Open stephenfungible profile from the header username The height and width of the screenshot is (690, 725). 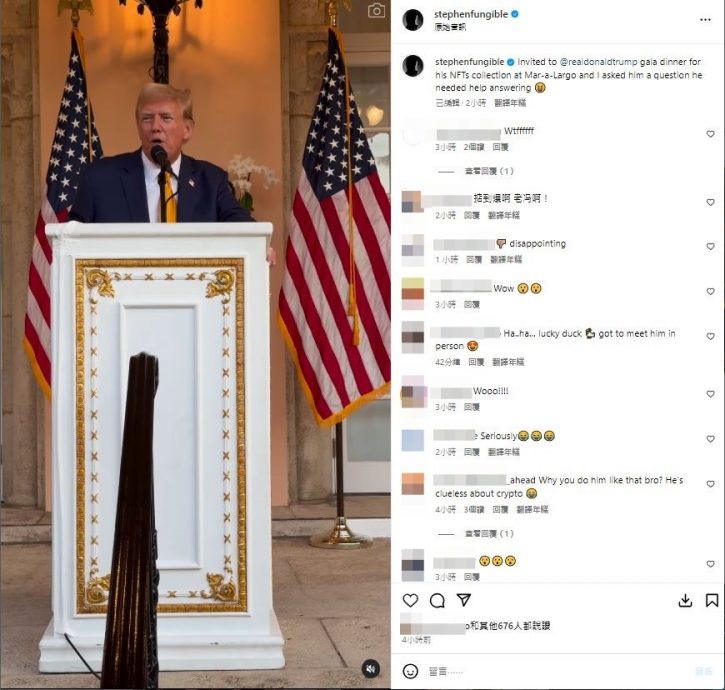tap(471, 14)
